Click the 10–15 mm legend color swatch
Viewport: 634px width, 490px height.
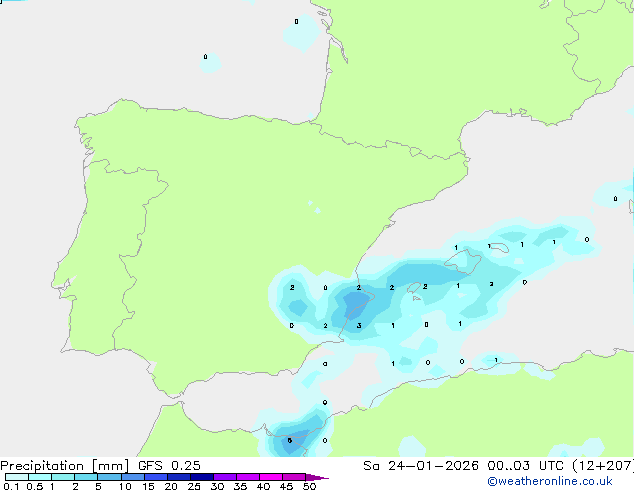133,477
